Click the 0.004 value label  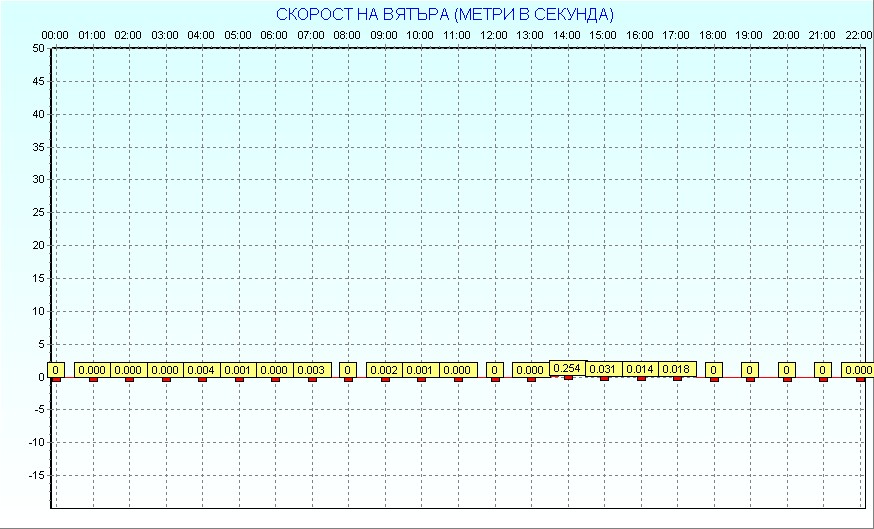tap(201, 370)
